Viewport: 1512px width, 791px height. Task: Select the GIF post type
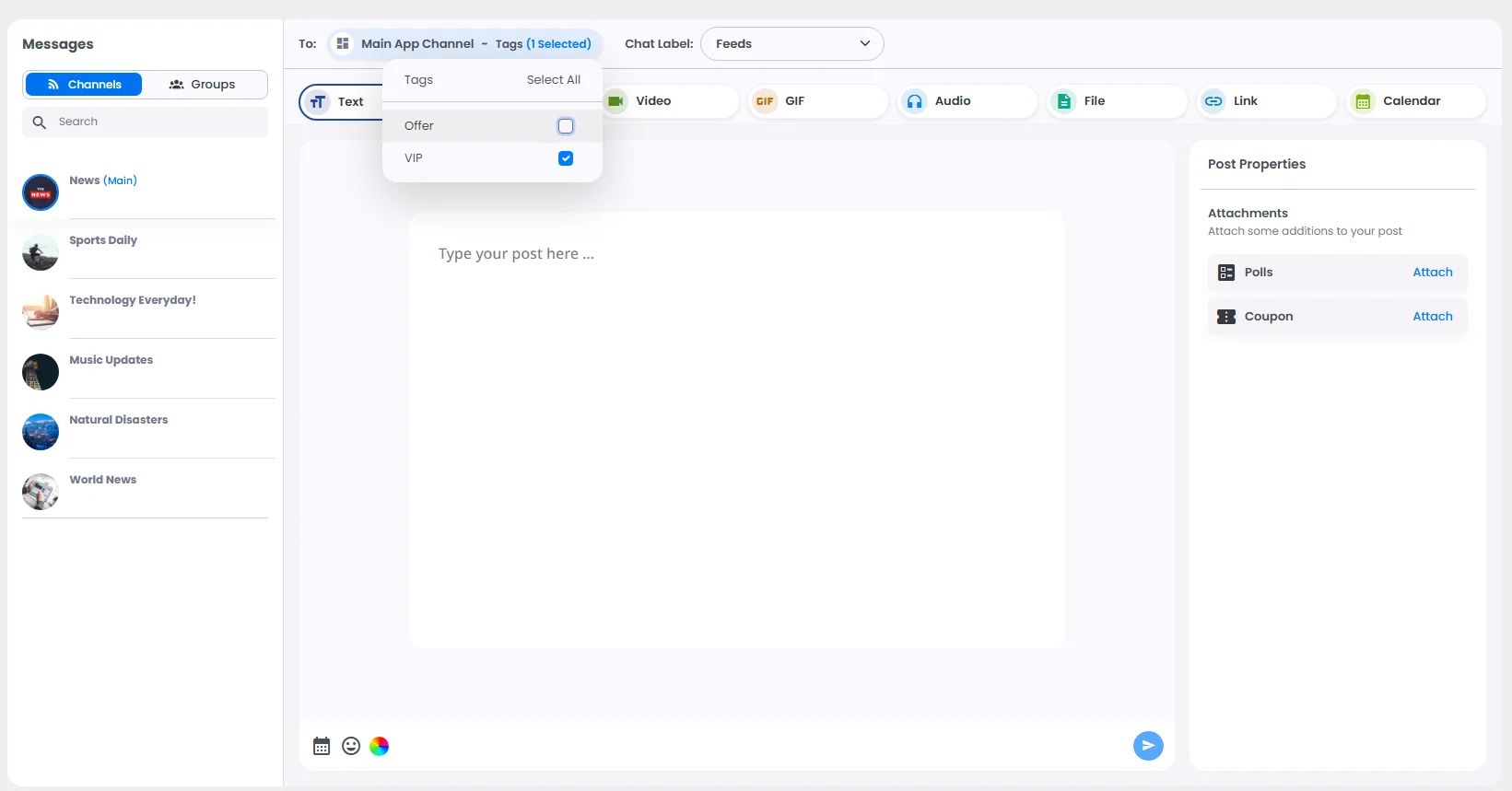(x=818, y=101)
